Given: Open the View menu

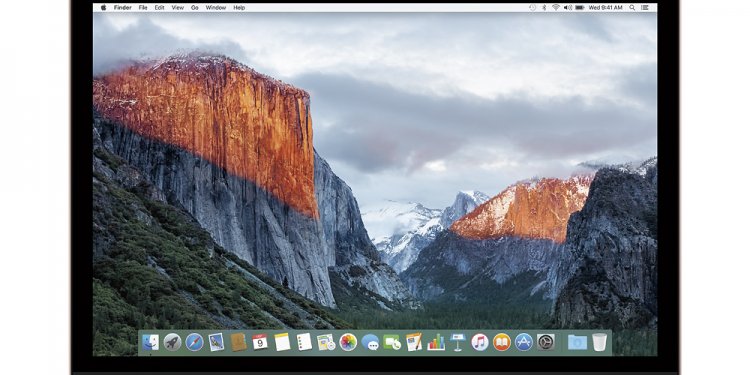Looking at the screenshot, I should (177, 8).
